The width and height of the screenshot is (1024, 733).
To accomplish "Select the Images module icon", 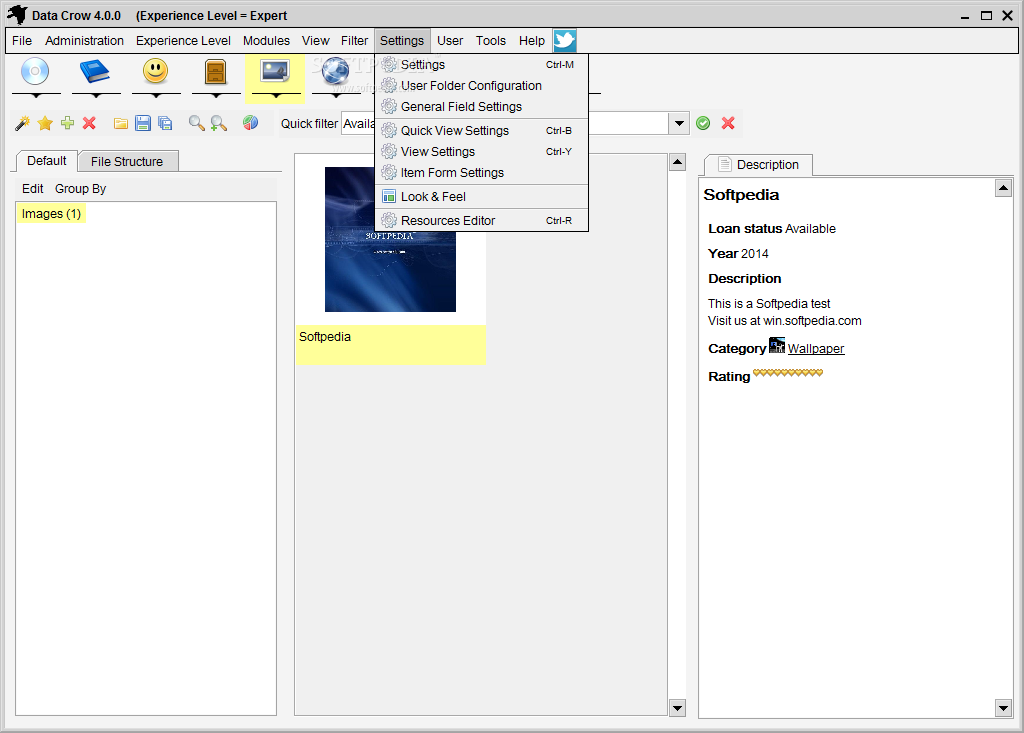I will [x=275, y=71].
